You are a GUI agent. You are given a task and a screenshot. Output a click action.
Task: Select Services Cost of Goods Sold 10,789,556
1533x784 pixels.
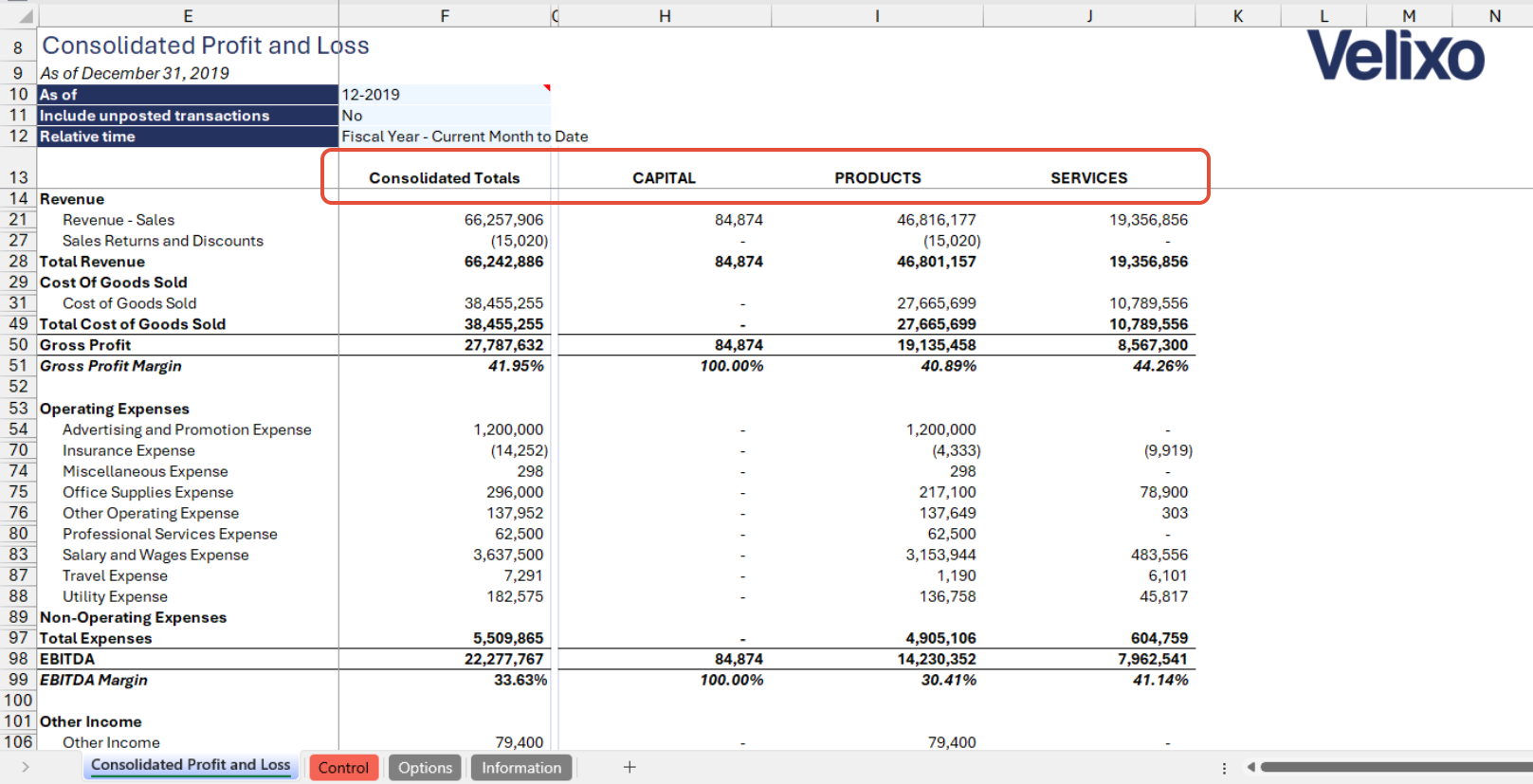click(1148, 303)
